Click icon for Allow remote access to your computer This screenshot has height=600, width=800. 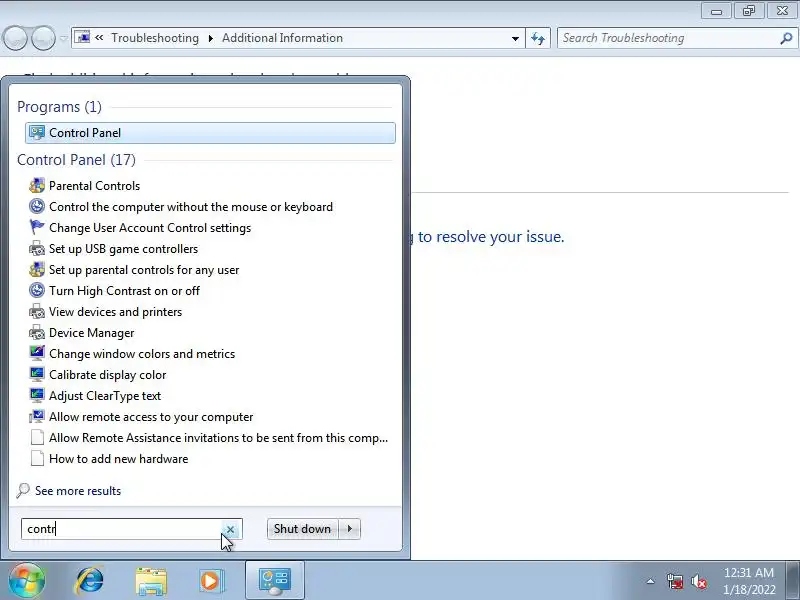37,416
